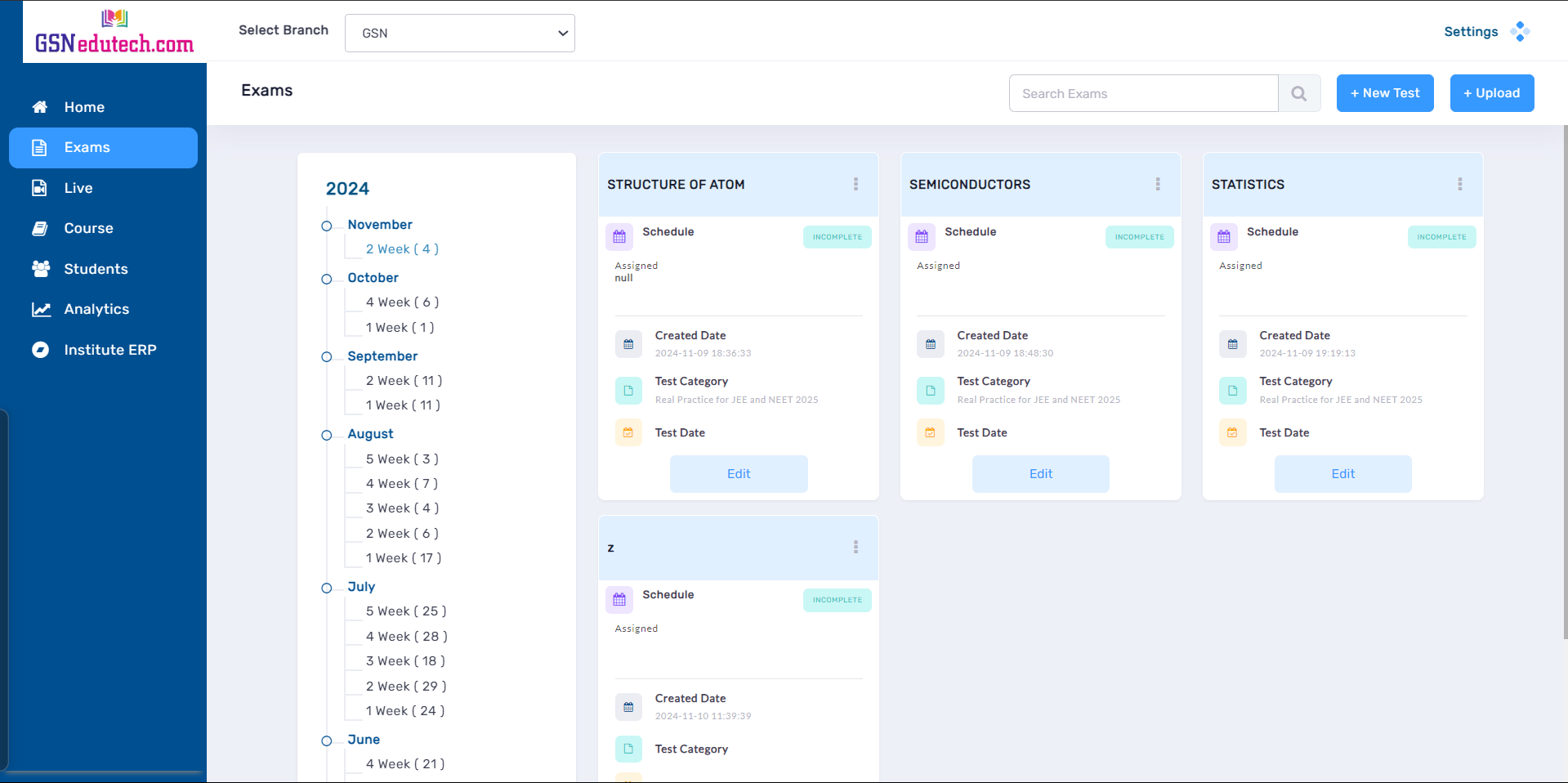This screenshot has height=783, width=1568.
Task: Open Students page from sidebar
Action: point(96,269)
